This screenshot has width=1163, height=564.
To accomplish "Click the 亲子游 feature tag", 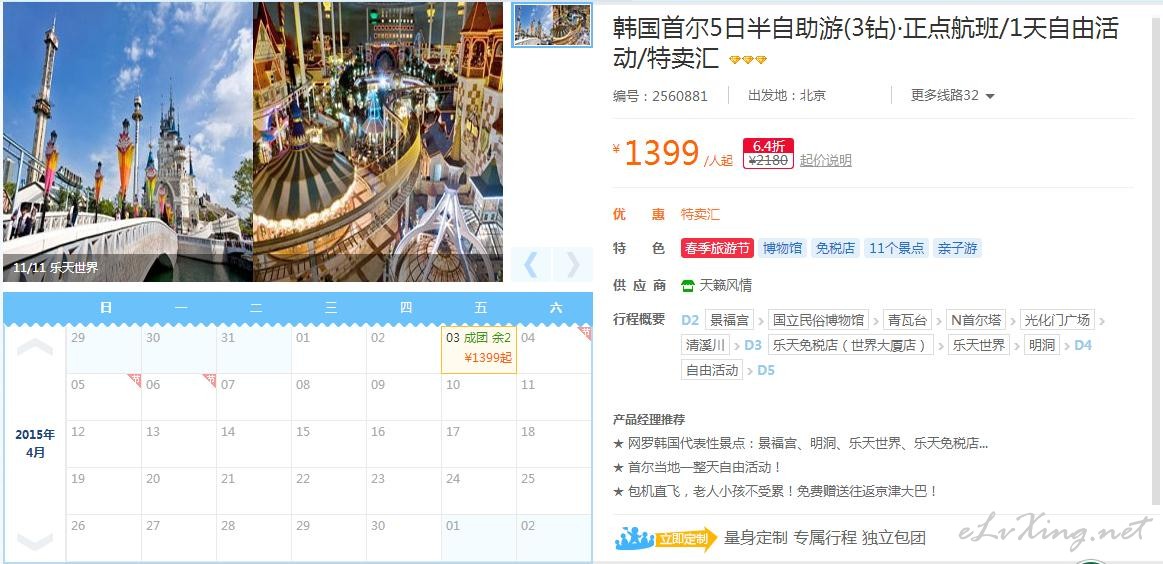I will point(958,249).
